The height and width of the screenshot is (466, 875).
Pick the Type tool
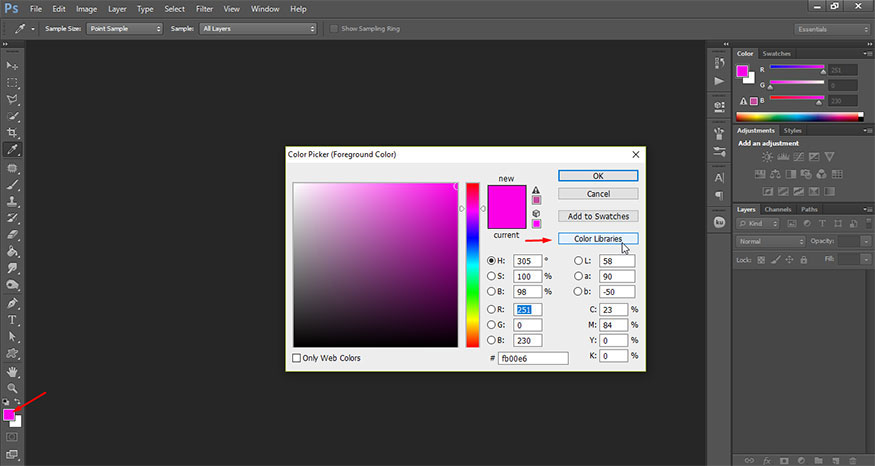(x=13, y=320)
